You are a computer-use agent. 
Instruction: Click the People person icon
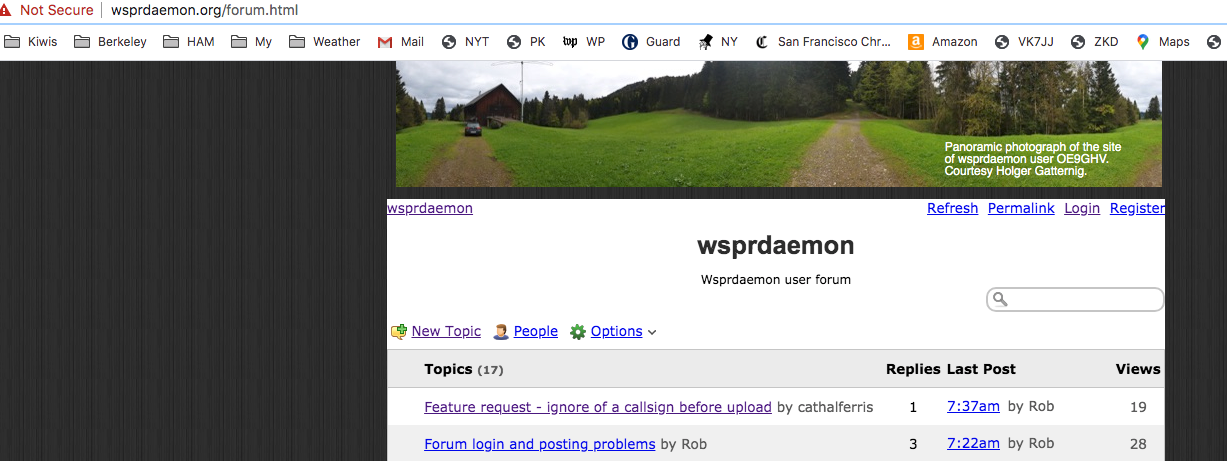tap(501, 331)
